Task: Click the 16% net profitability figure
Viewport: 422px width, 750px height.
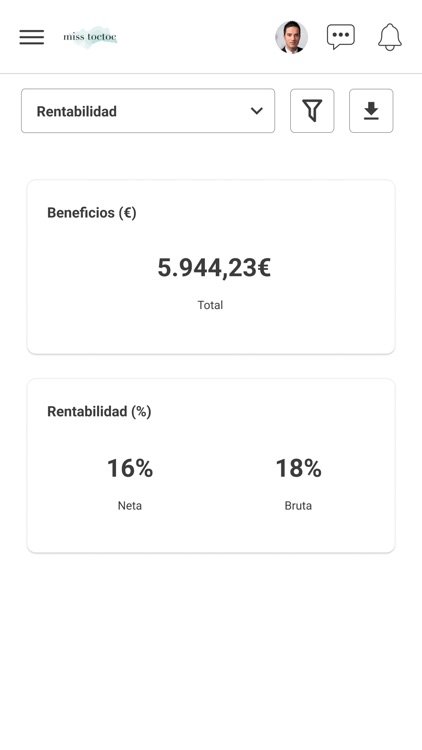Action: point(130,468)
